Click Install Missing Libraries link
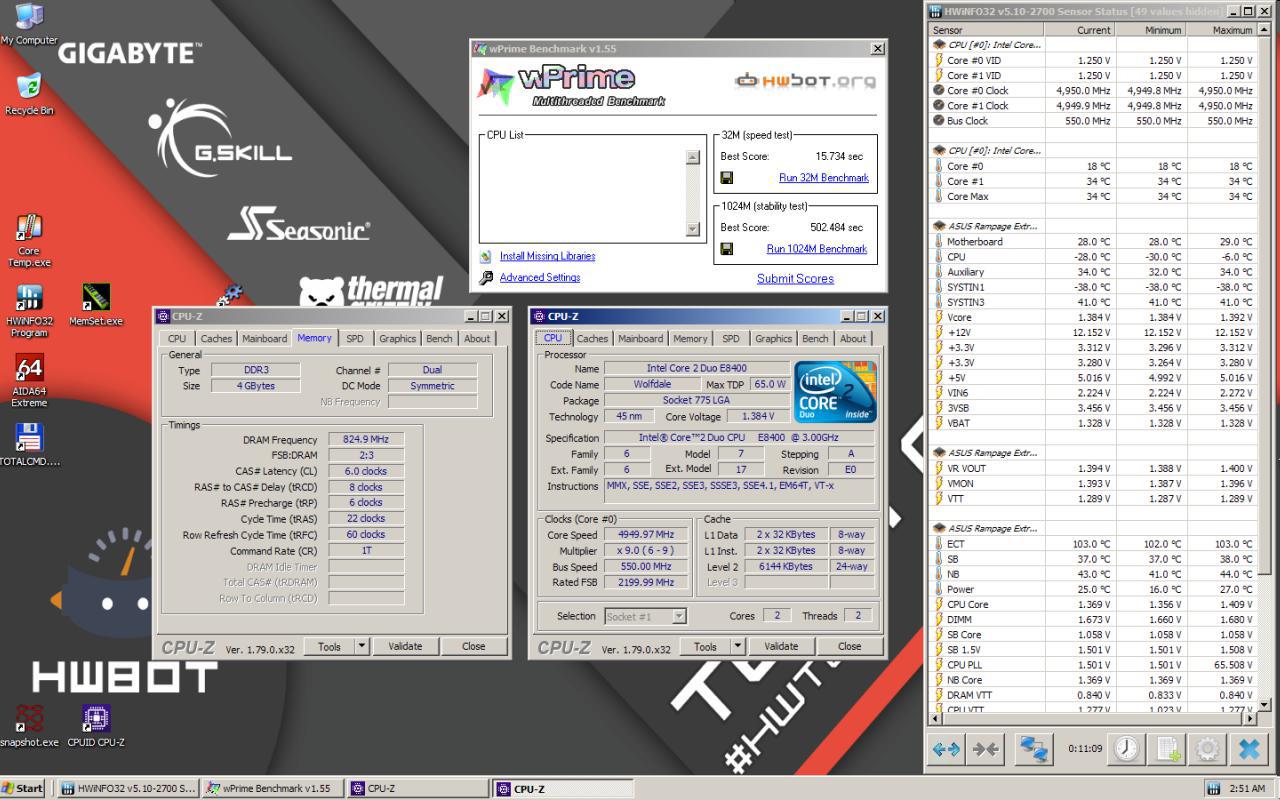 click(x=547, y=257)
